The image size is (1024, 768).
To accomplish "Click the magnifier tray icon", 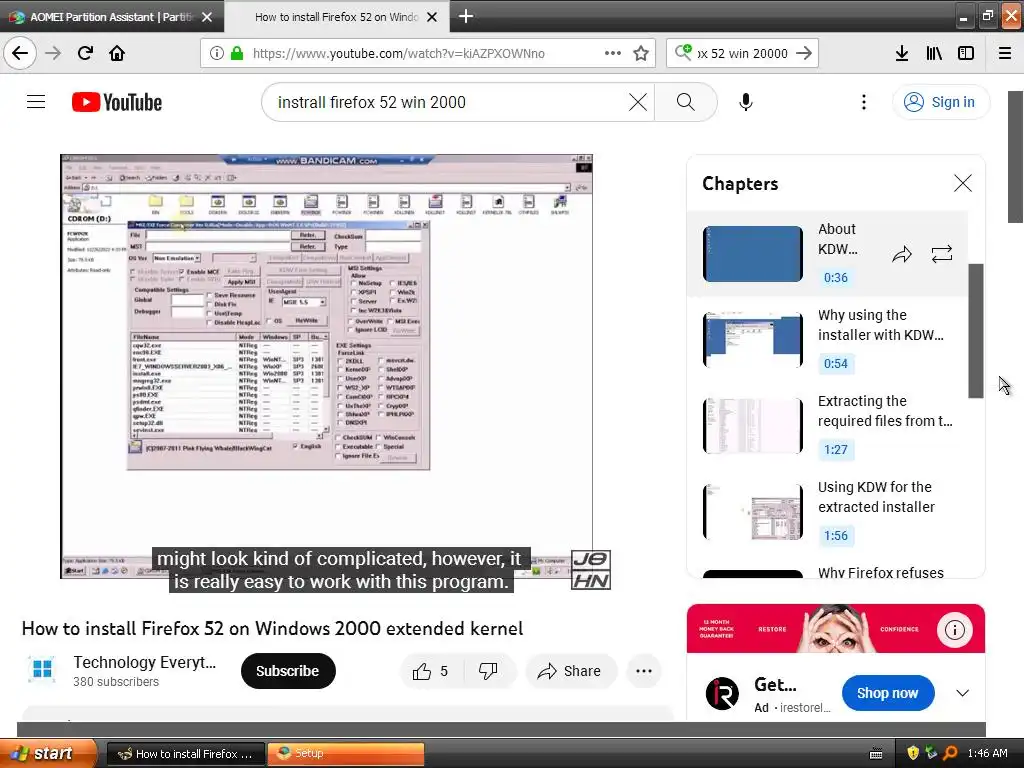I will (x=950, y=753).
